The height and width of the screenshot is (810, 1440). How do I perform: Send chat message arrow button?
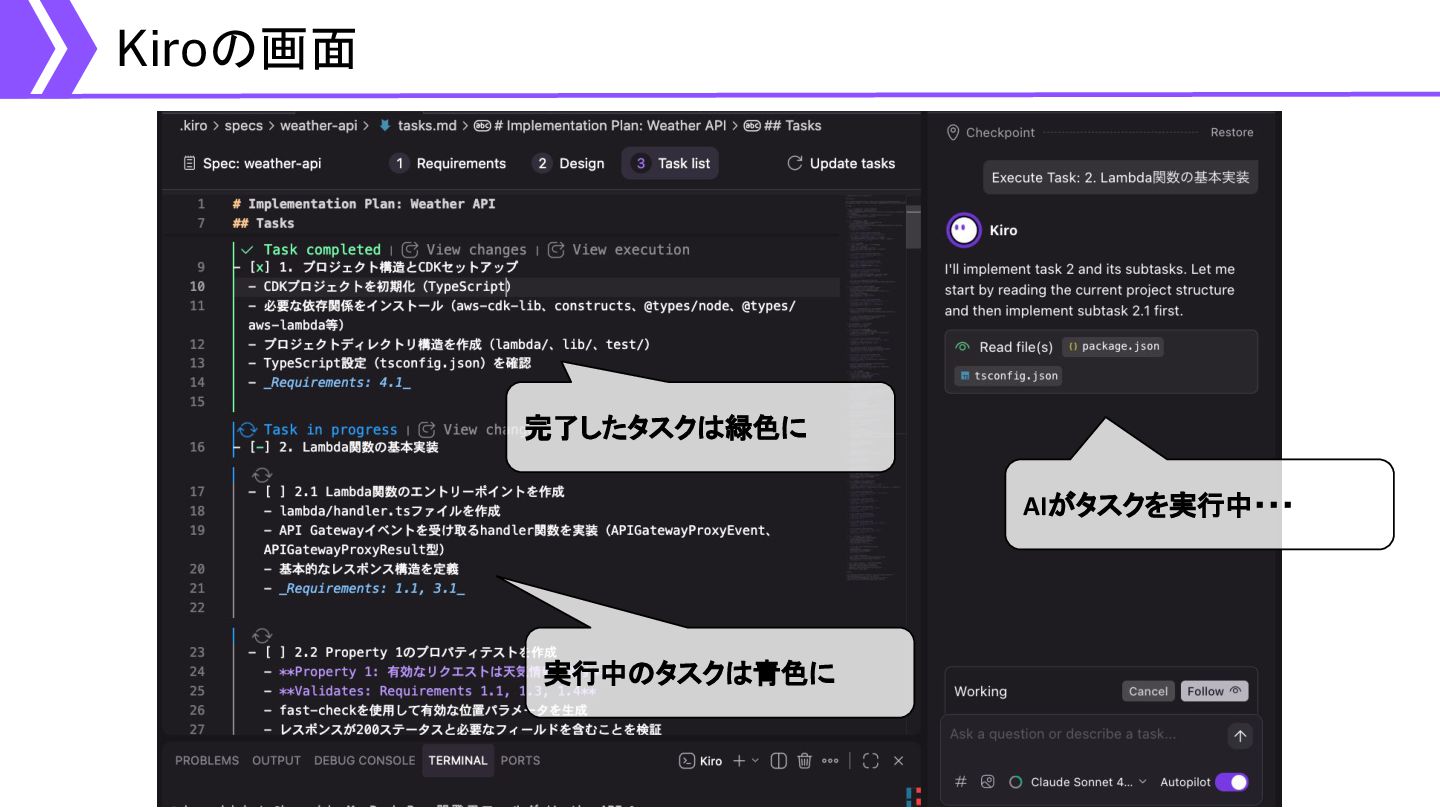point(1240,736)
